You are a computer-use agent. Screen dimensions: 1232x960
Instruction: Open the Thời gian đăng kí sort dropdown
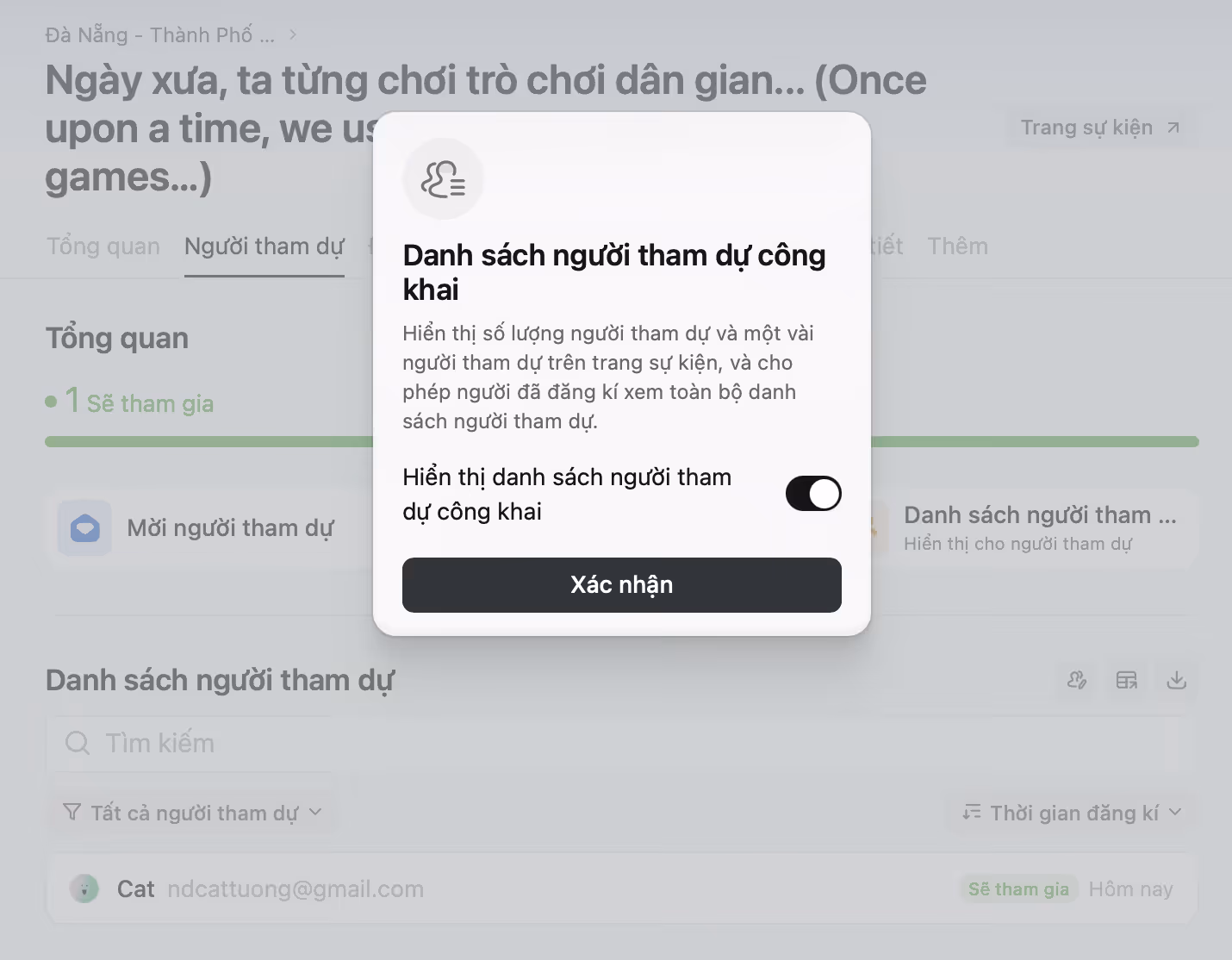pyautogui.click(x=1072, y=813)
